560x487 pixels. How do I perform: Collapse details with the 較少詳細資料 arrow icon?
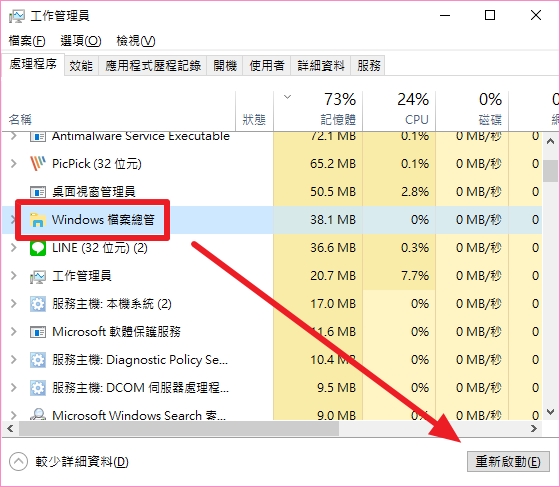tap(18, 461)
